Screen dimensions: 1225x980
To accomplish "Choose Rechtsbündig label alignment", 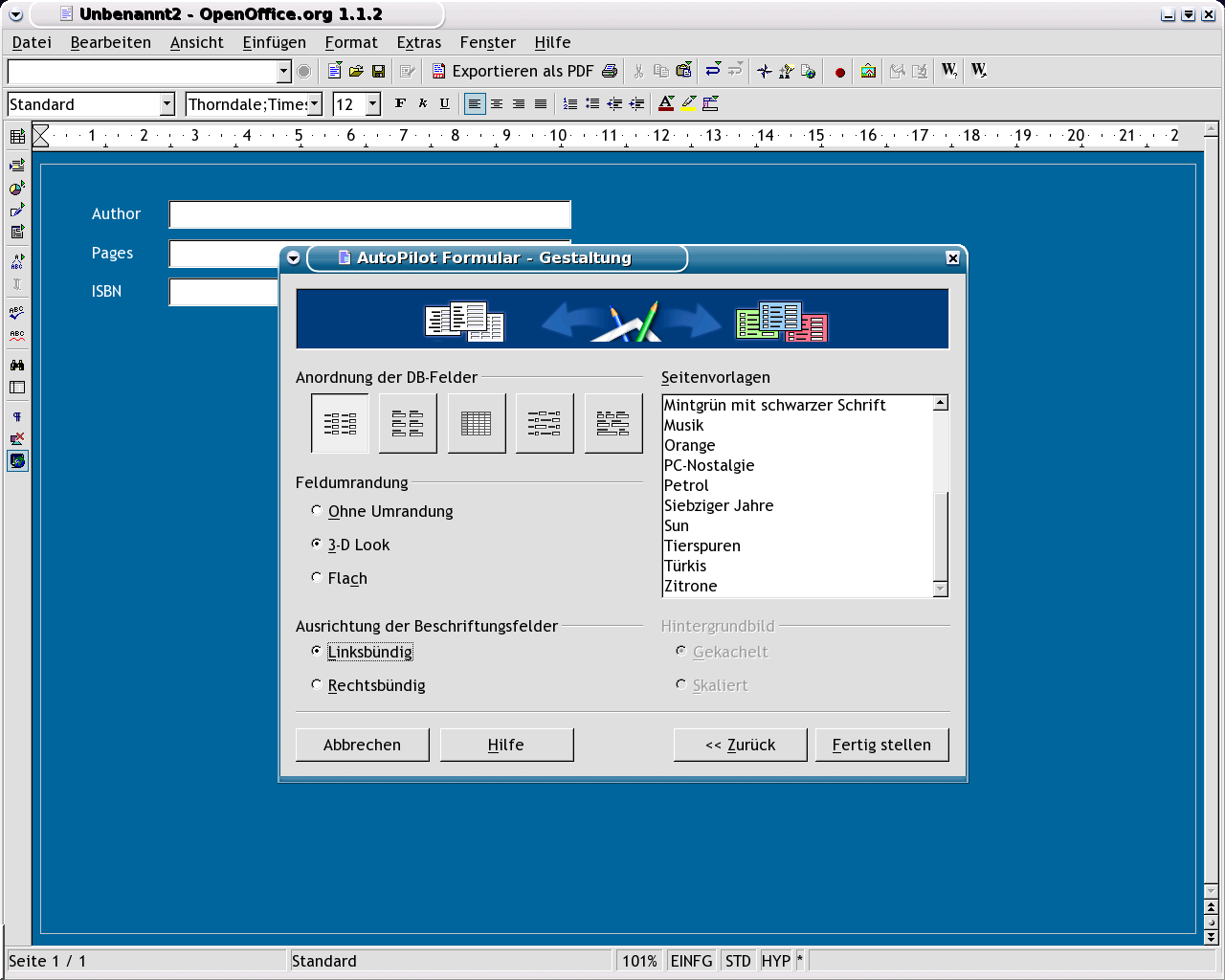I will pyautogui.click(x=317, y=685).
